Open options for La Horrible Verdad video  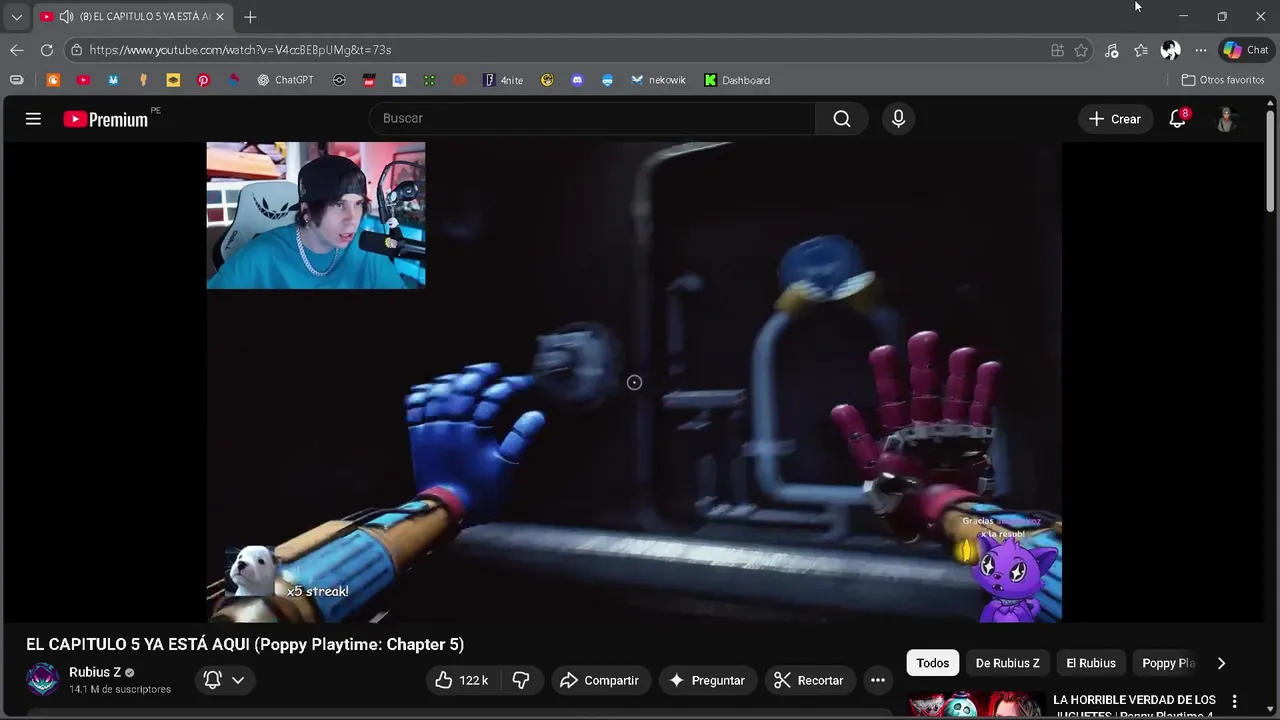click(x=1234, y=701)
